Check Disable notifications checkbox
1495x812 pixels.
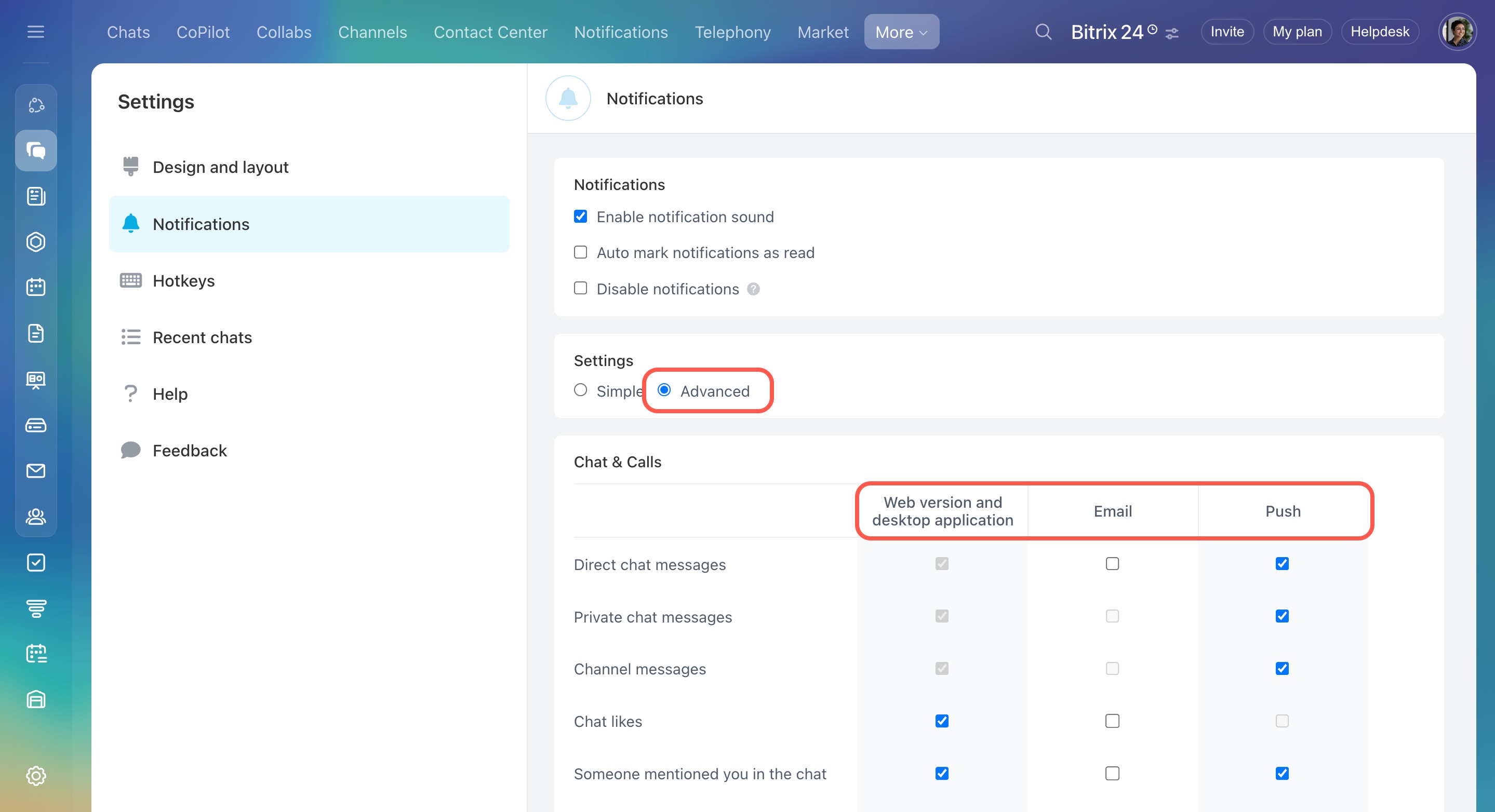(580, 288)
